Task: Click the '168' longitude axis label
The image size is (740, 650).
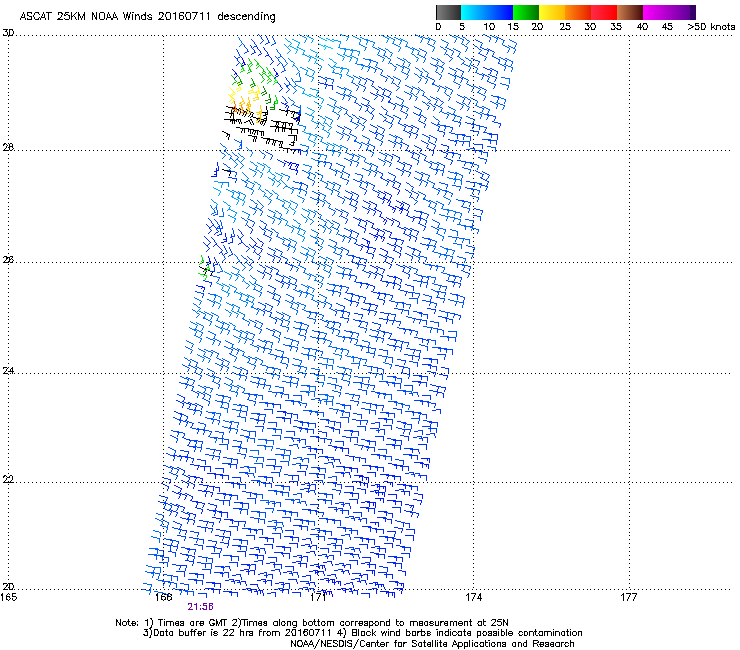Action: point(163,598)
